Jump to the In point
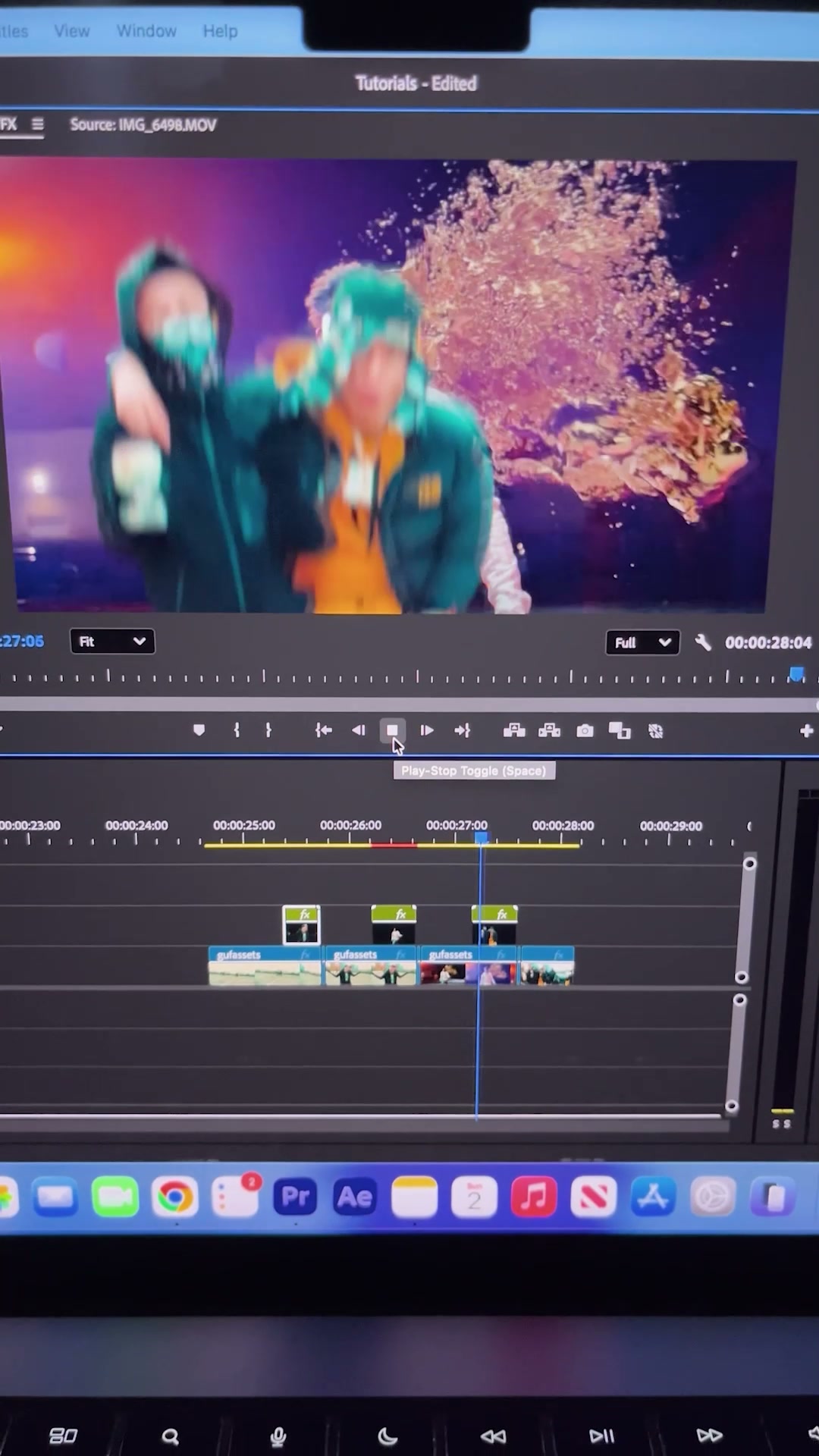 pos(324,730)
